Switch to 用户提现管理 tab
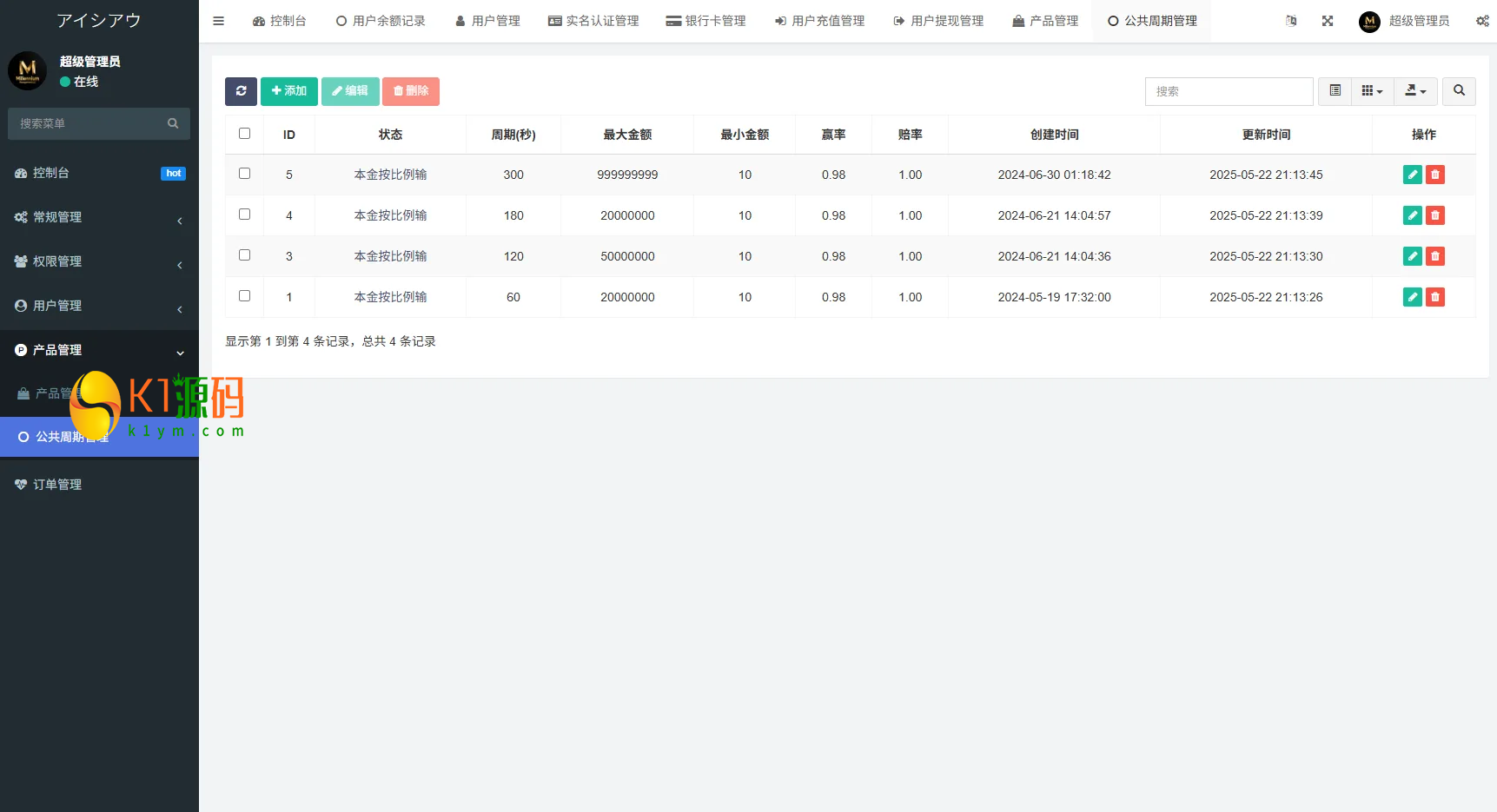The width and height of the screenshot is (1497, 812). 939,21
